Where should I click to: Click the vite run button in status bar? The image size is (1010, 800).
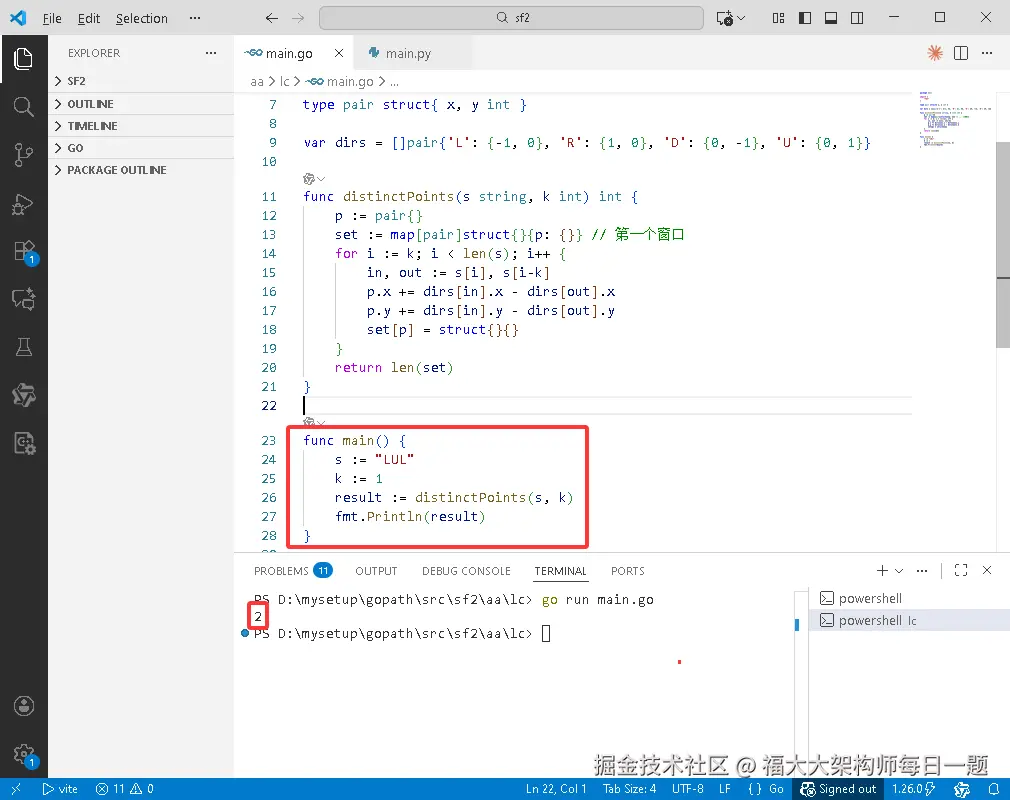(60, 788)
